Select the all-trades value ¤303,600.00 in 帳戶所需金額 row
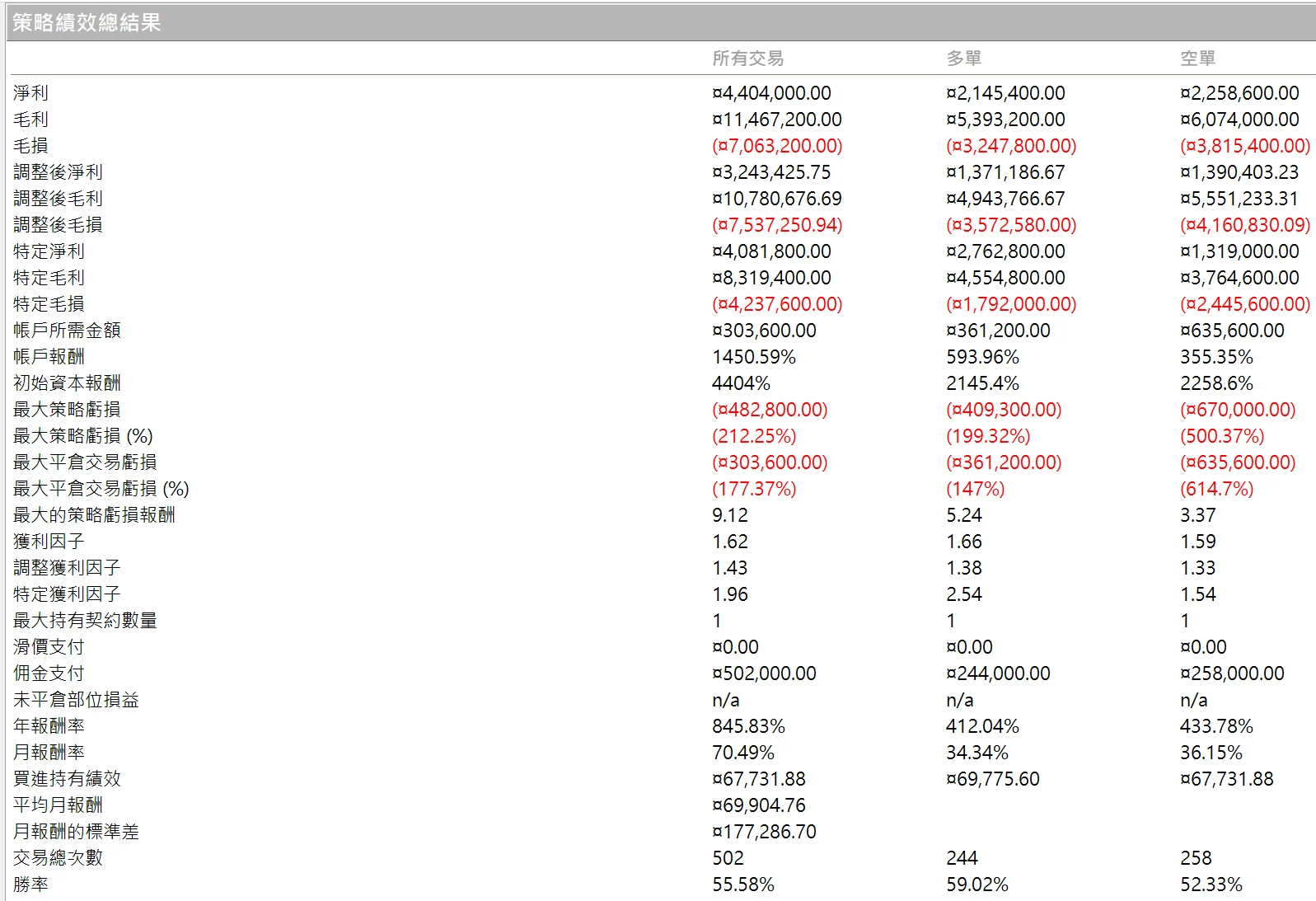Screen dimensions: 1316x901 tap(764, 331)
